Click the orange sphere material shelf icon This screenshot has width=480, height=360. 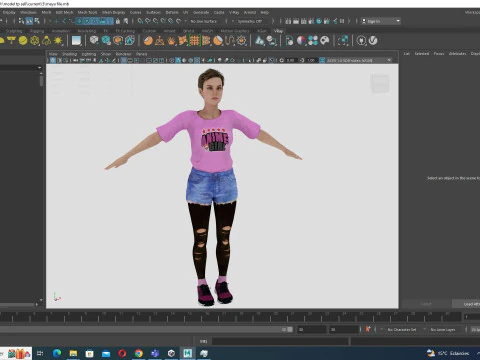[148, 41]
